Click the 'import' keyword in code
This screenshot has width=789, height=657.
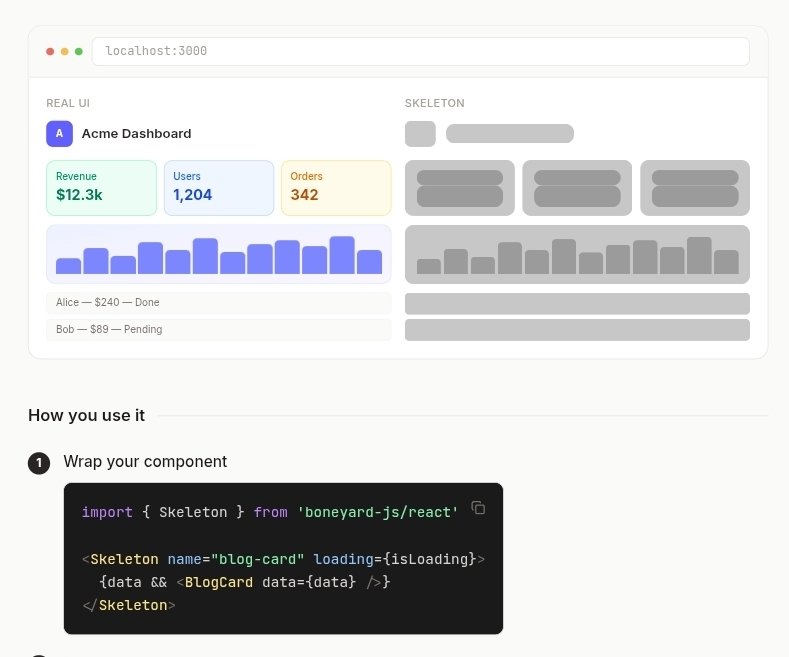[107, 512]
